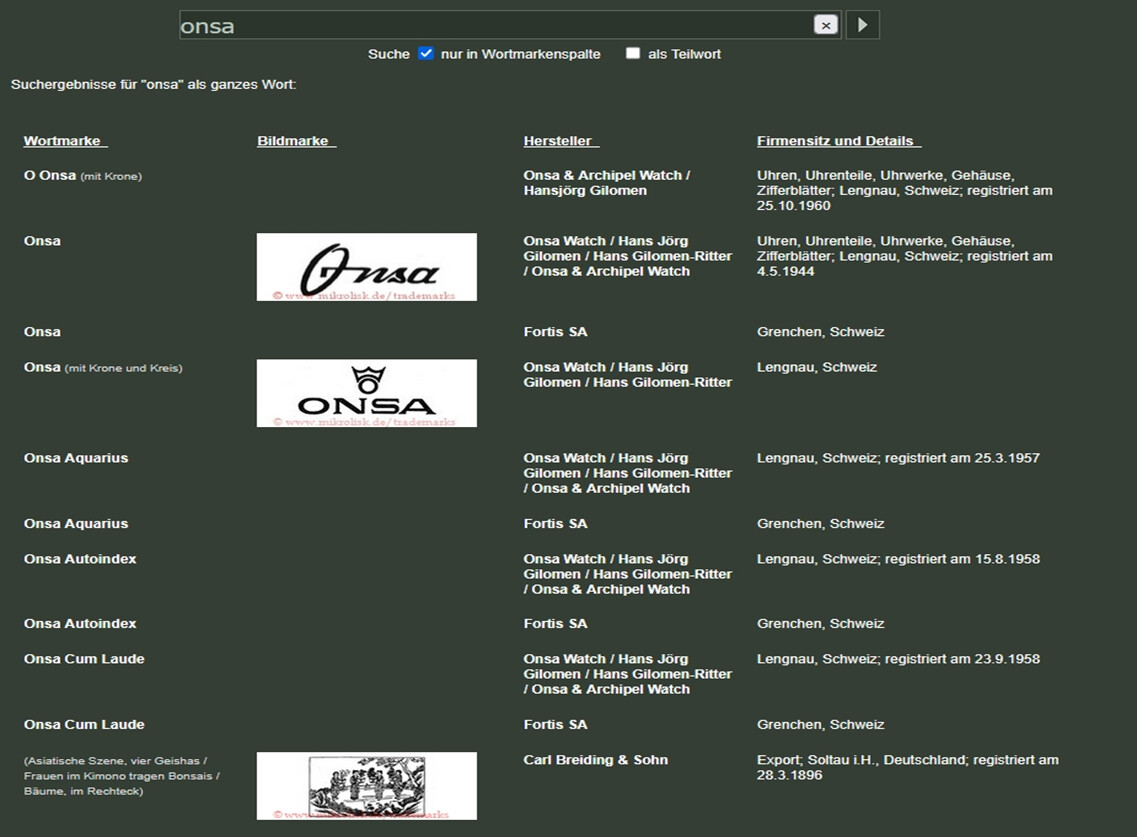
Task: Sort by the Hersteller column header
Action: (x=560, y=141)
